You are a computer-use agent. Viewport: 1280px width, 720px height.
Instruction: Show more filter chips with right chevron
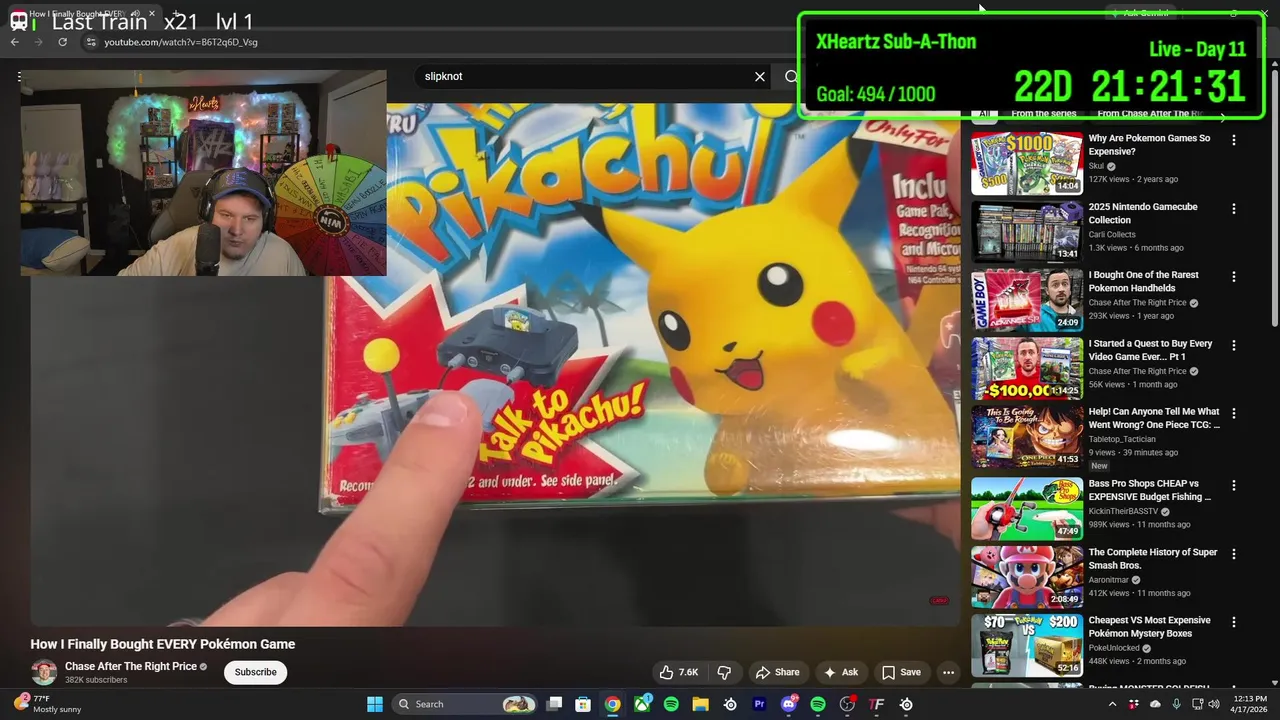point(1222,116)
